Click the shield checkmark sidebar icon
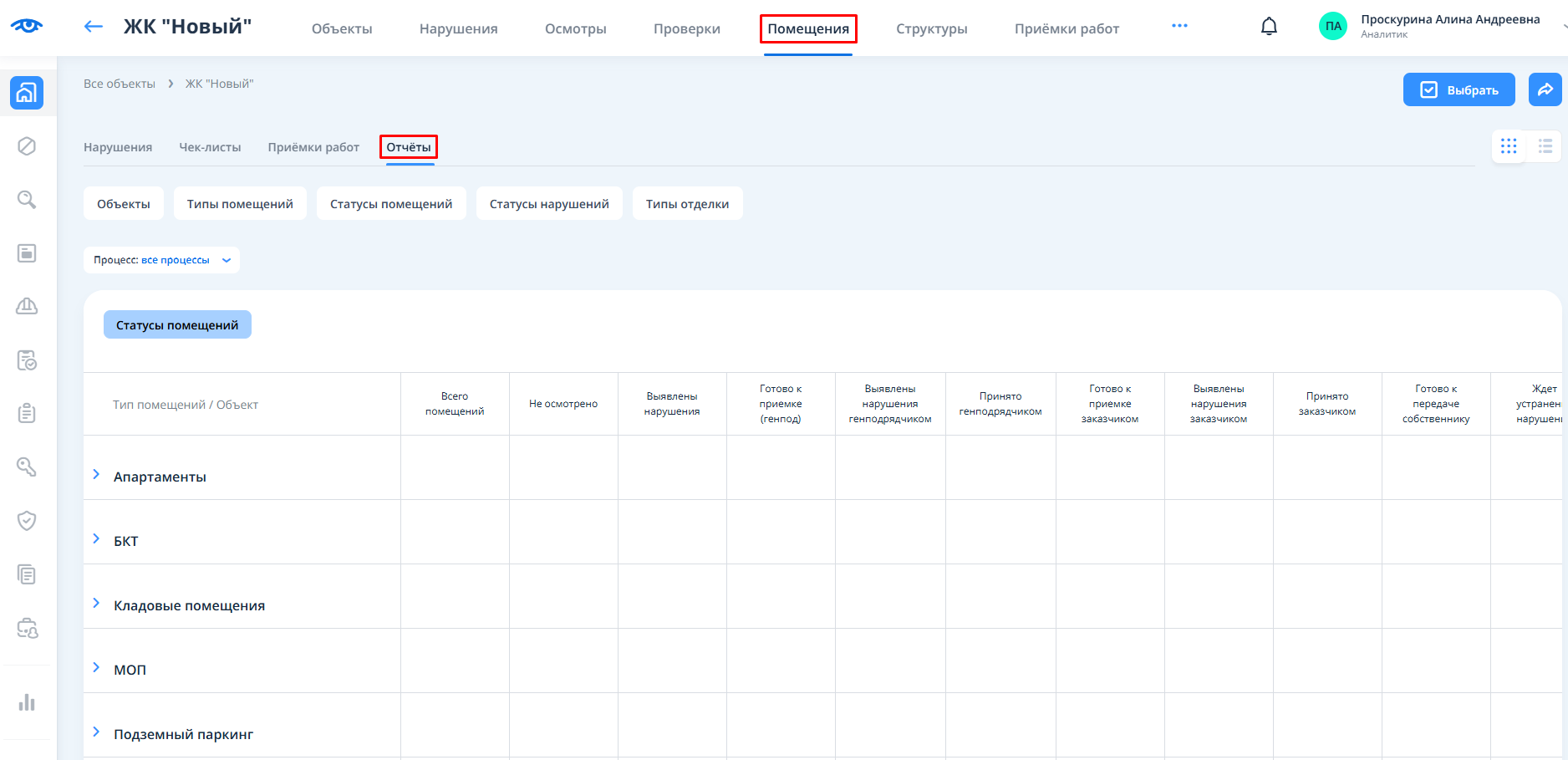This screenshot has height=760, width=1568. [27, 521]
